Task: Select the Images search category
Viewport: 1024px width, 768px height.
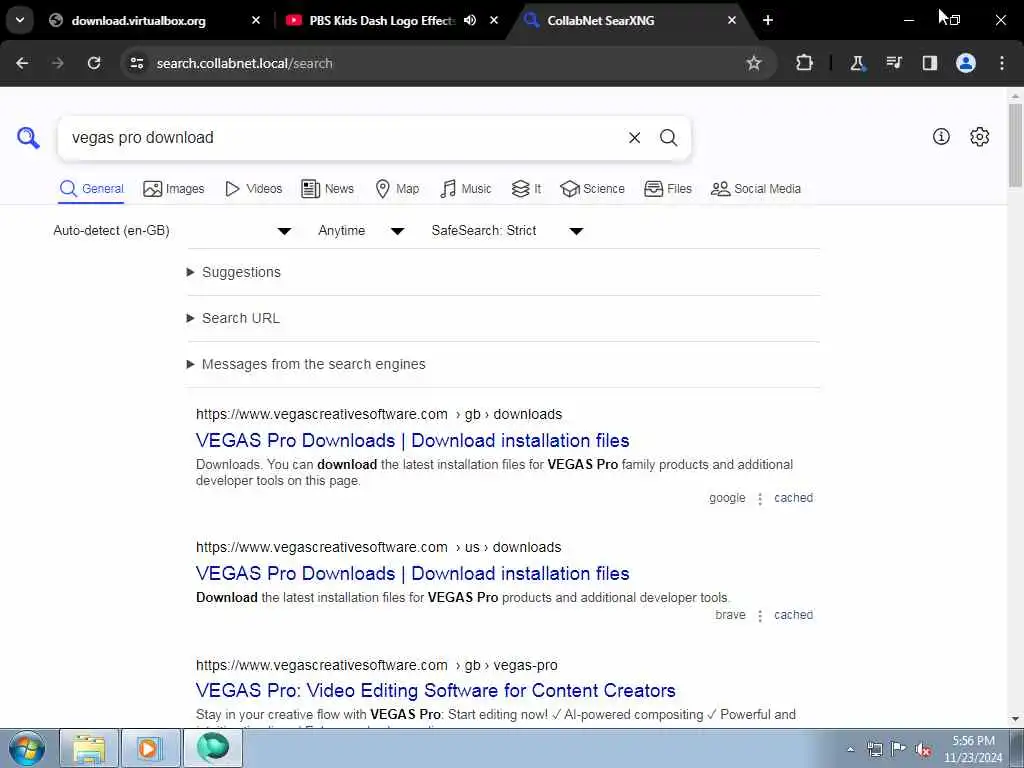Action: click(174, 189)
